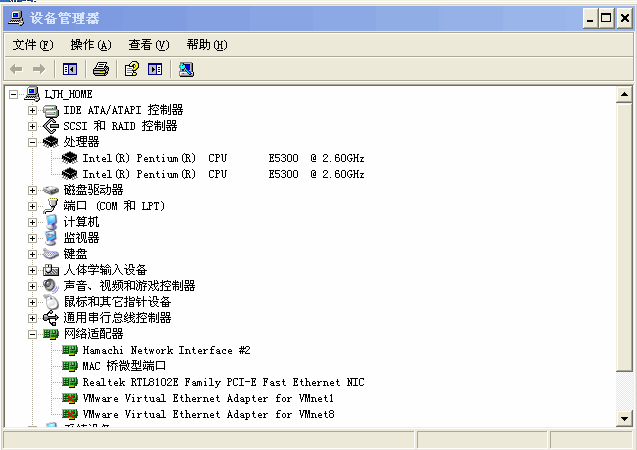This screenshot has width=637, height=450.
Task: Click the 监视器 monitor icon
Action: click(x=51, y=238)
